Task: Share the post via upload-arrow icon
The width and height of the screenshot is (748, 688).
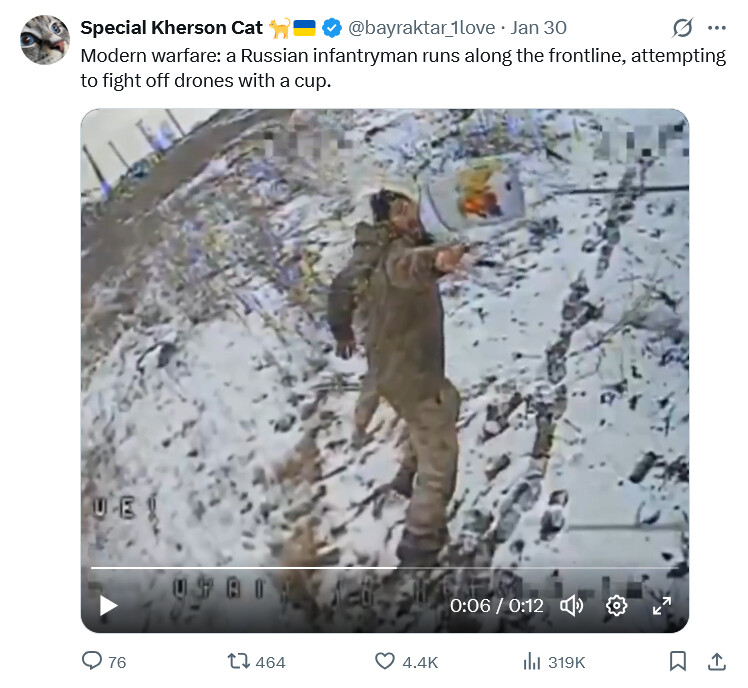Action: tap(716, 661)
